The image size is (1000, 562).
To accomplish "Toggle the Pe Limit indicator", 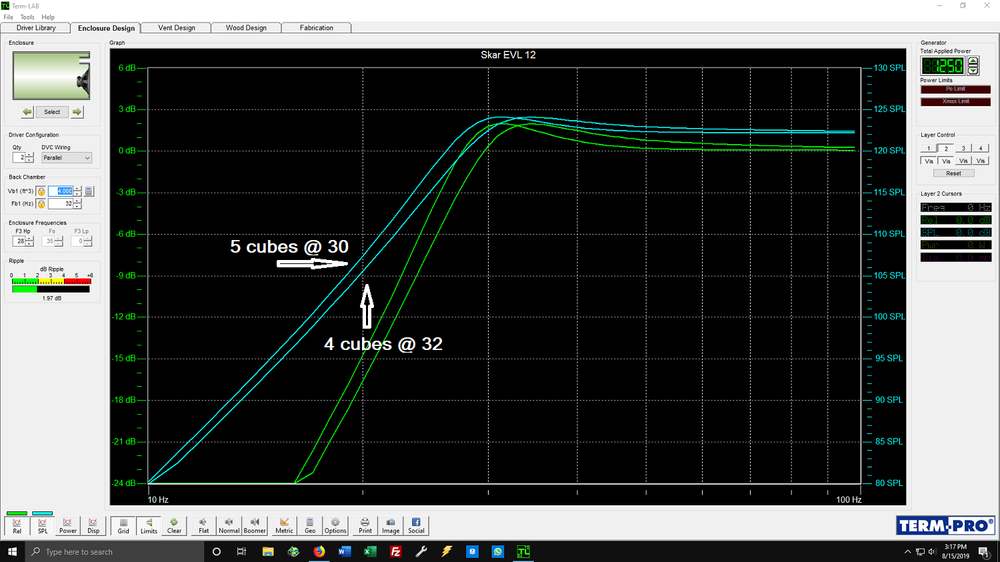I will 955,89.
